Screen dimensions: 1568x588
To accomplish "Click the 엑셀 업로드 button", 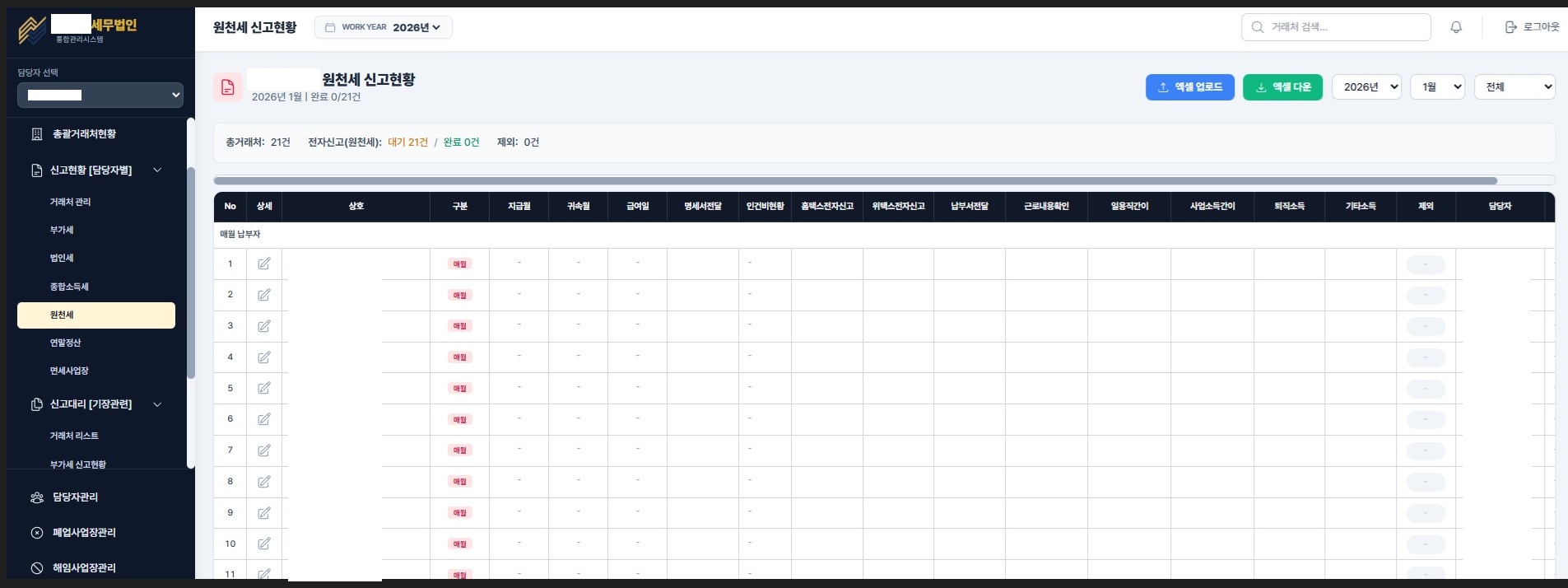I will (1189, 87).
